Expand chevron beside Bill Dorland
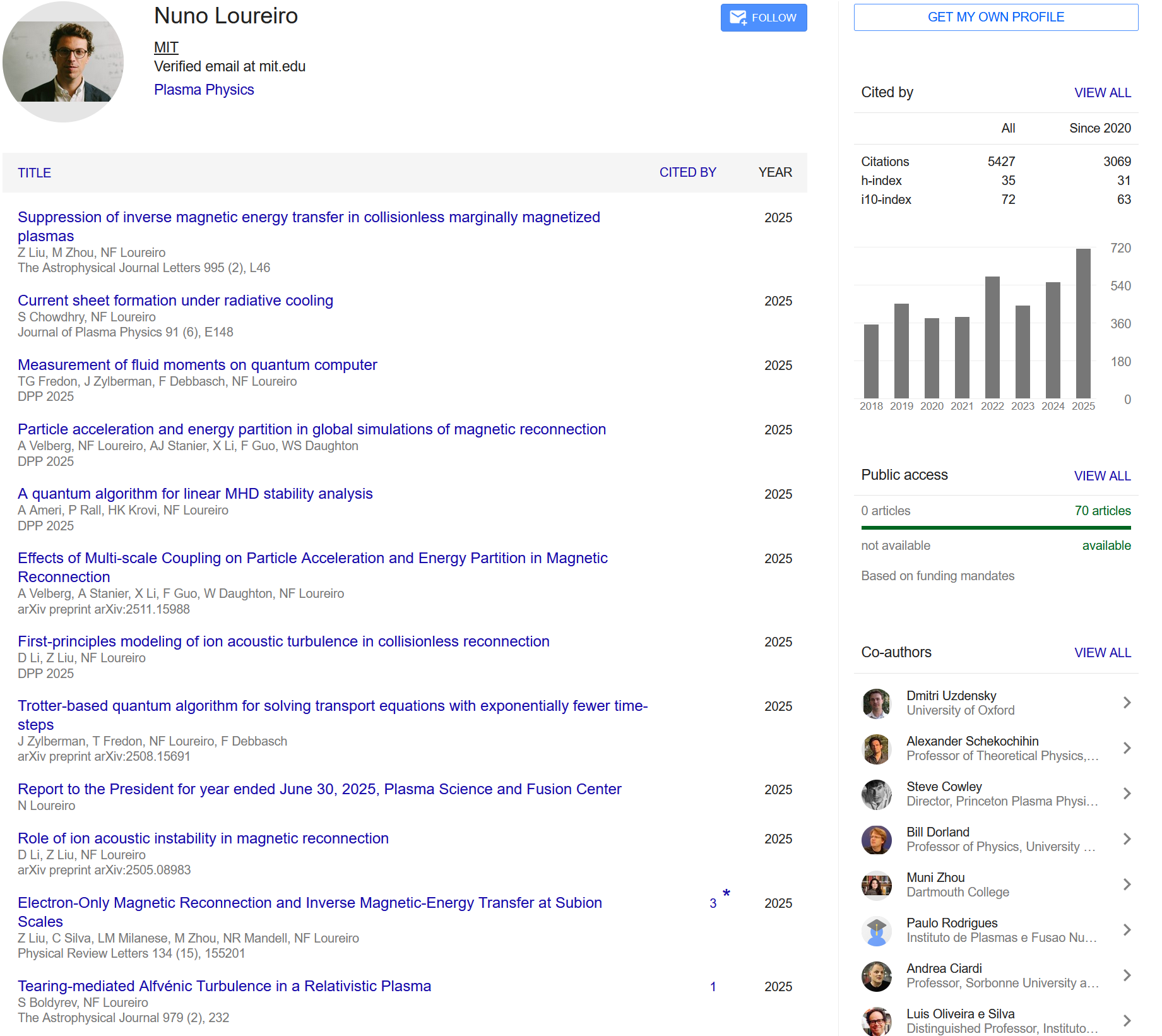Screen dimensions: 1162x1036 coord(1127,839)
